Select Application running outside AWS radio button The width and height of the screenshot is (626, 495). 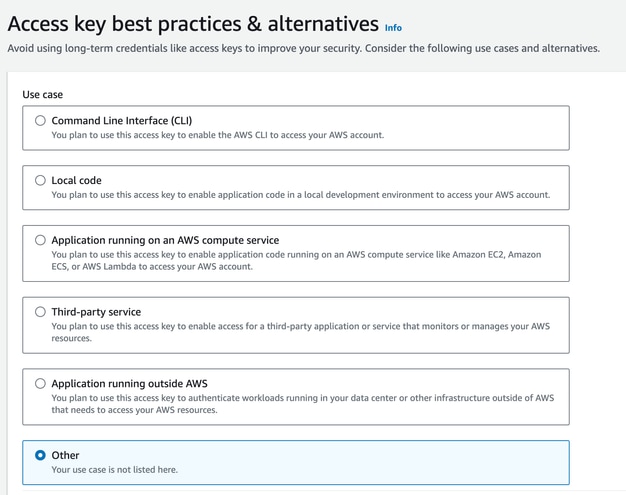[40, 384]
